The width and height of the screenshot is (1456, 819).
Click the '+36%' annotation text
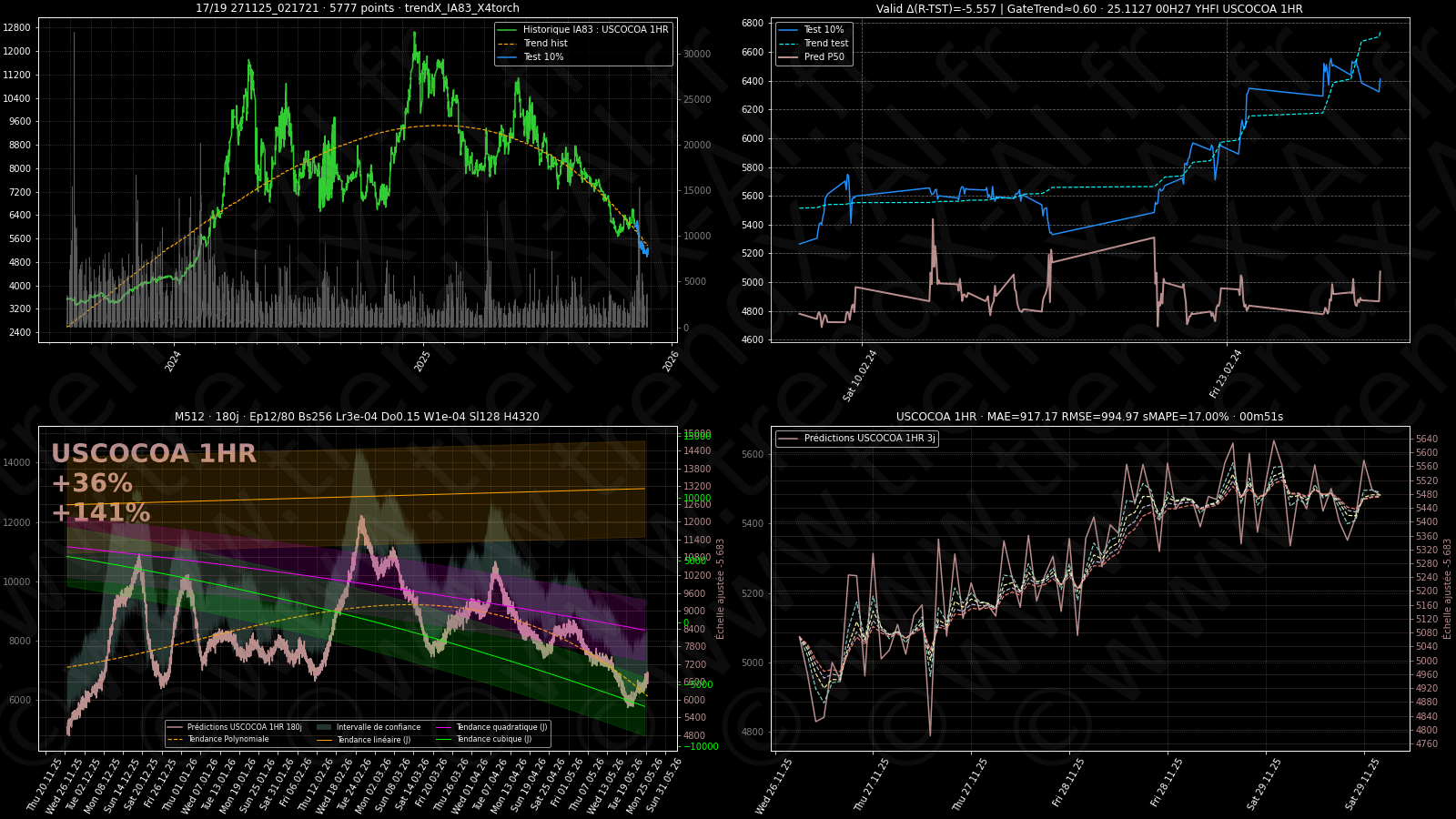coord(92,483)
